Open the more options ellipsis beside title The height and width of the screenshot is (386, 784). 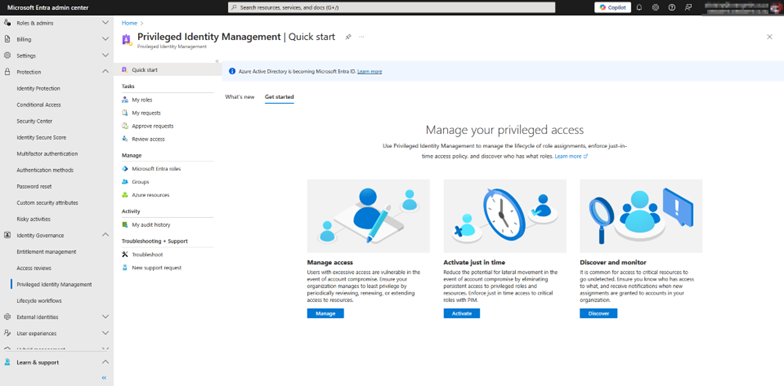click(362, 37)
